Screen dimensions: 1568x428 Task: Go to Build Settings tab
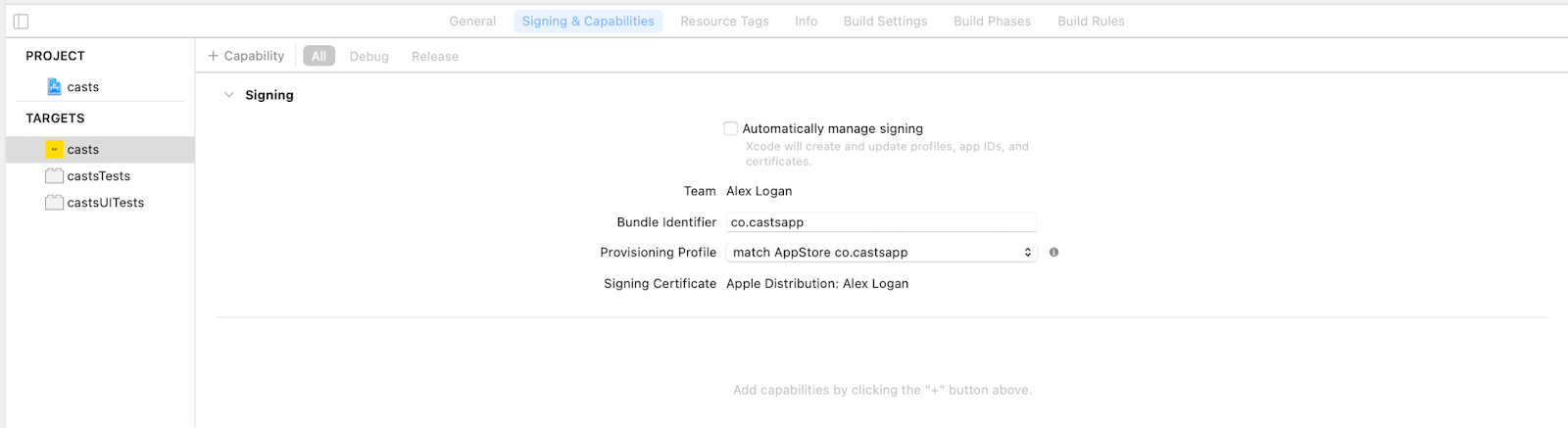885,21
